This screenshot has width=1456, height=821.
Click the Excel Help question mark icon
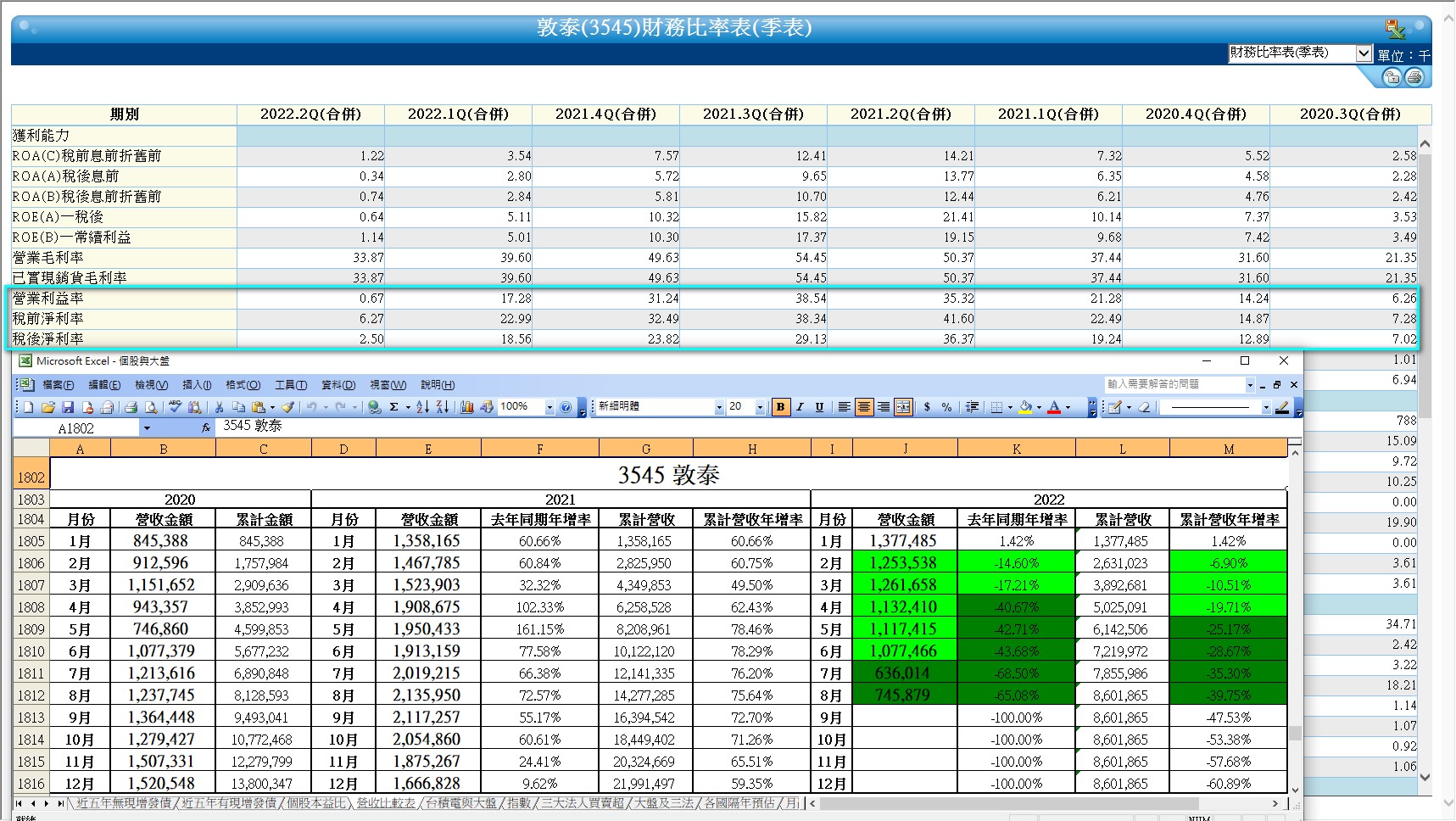566,407
